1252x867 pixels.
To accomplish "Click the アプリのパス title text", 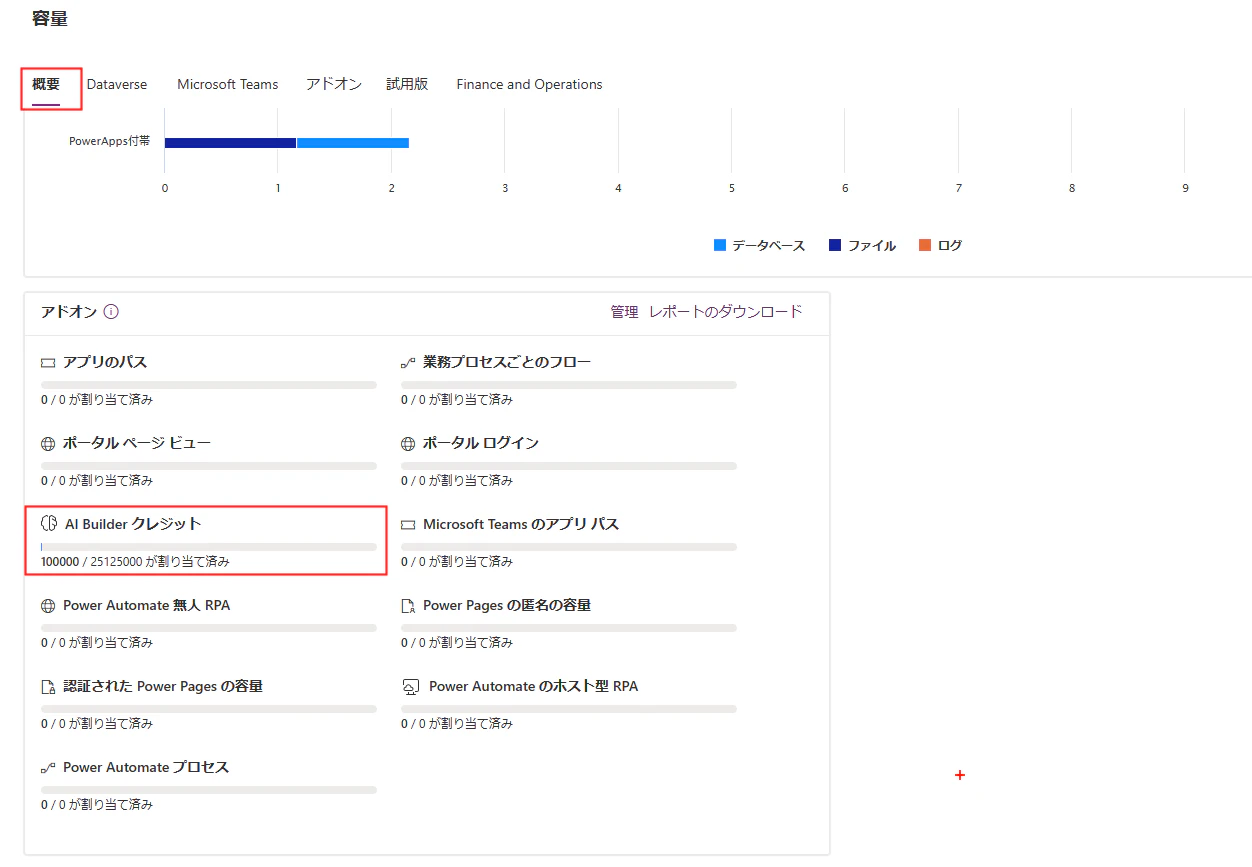I will click(x=105, y=362).
